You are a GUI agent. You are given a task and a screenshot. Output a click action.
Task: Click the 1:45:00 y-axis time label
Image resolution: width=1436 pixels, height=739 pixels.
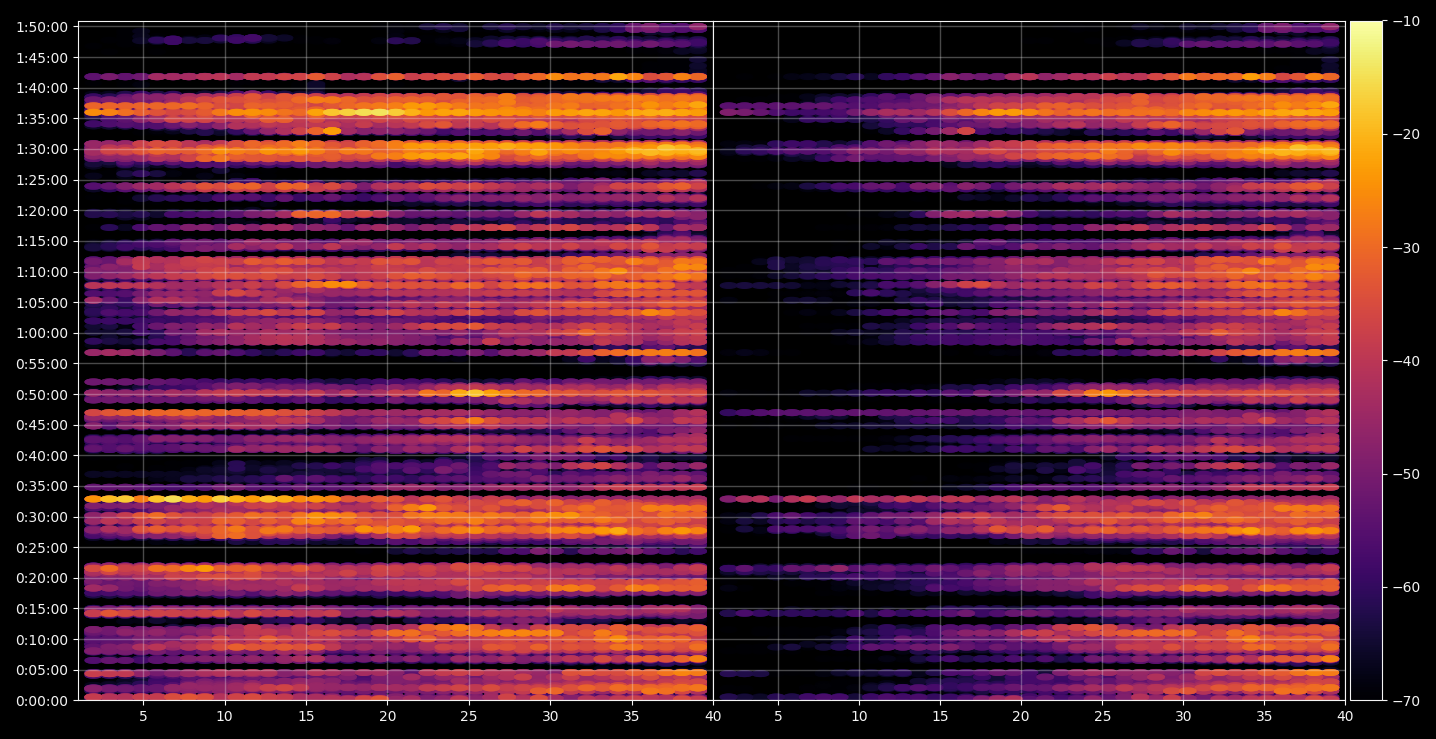pyautogui.click(x=42, y=57)
